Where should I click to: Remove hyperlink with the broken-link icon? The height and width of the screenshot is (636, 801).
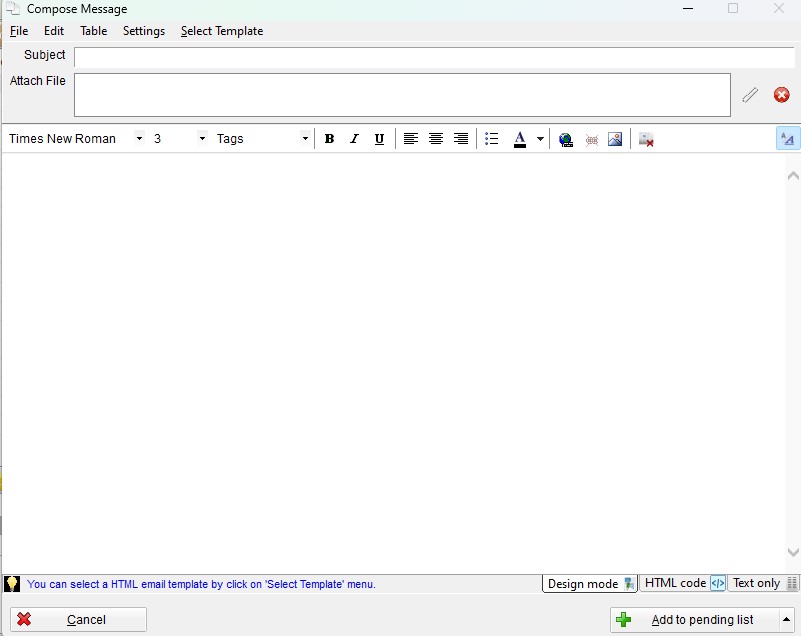click(x=591, y=138)
